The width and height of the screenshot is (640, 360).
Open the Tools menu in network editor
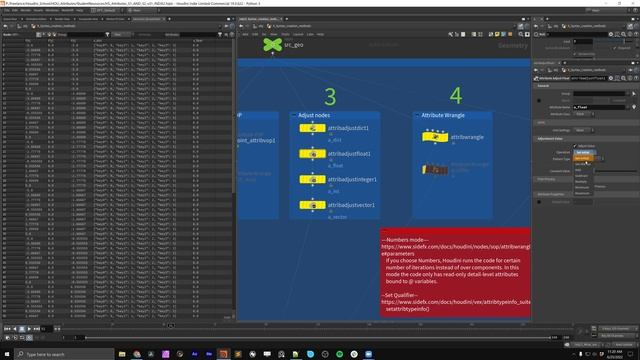pyautogui.click(x=285, y=35)
